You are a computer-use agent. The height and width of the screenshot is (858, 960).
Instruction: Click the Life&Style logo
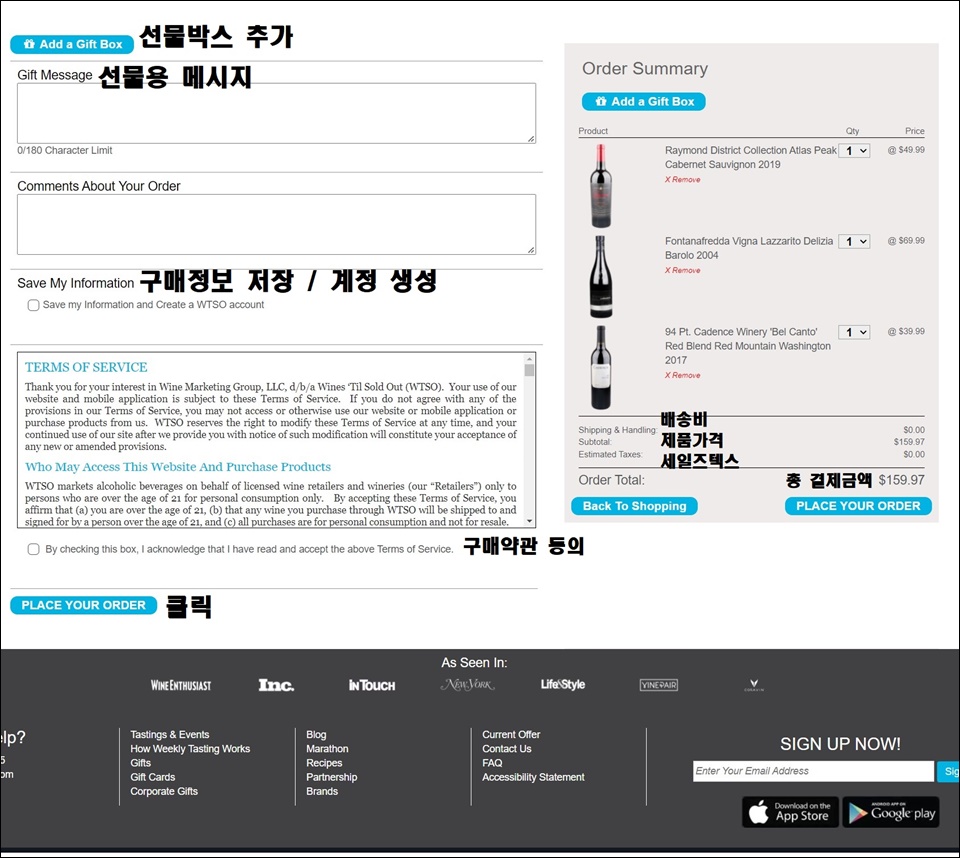click(563, 684)
